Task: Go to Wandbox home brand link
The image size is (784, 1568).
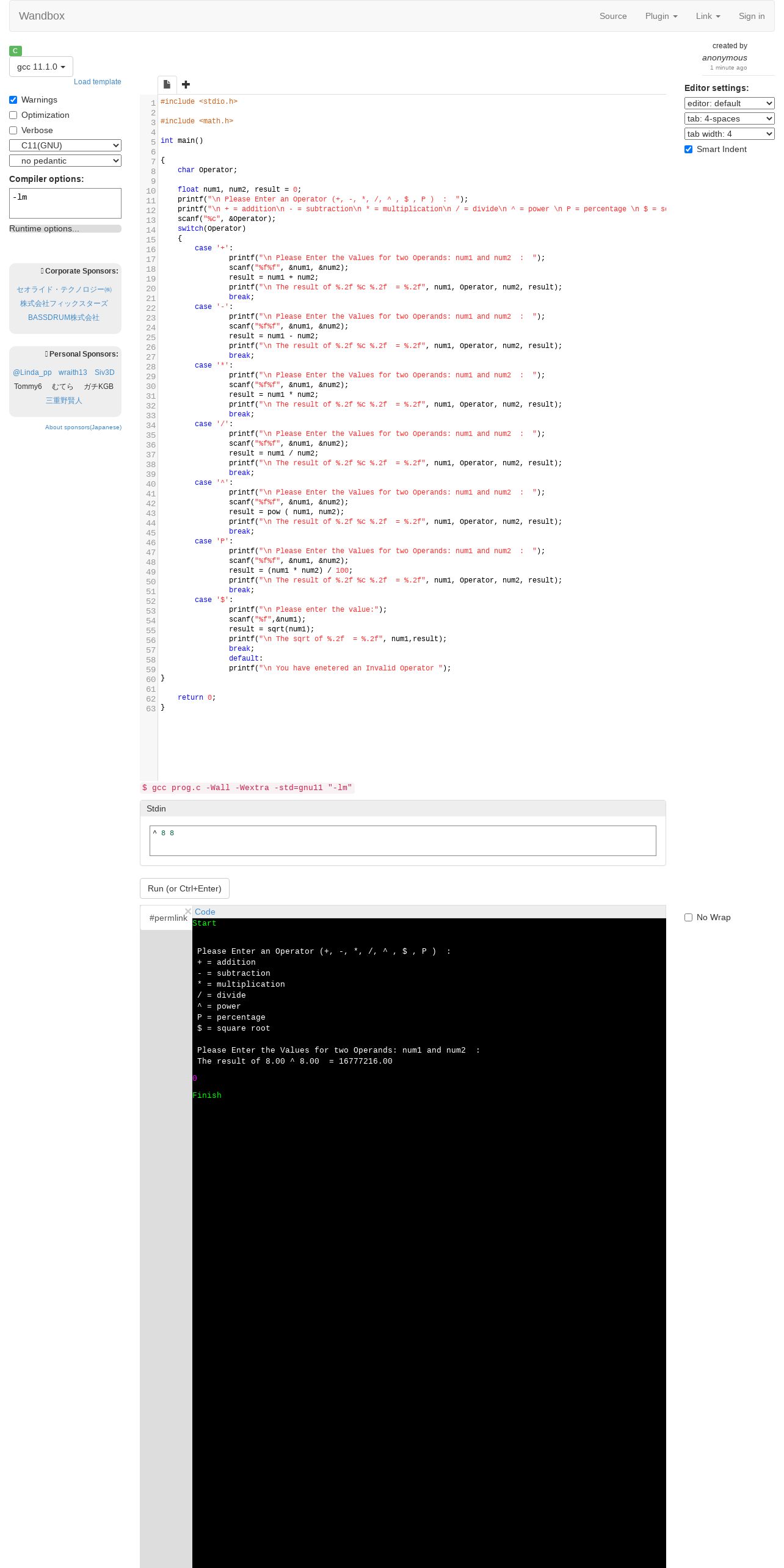Action: click(x=42, y=16)
